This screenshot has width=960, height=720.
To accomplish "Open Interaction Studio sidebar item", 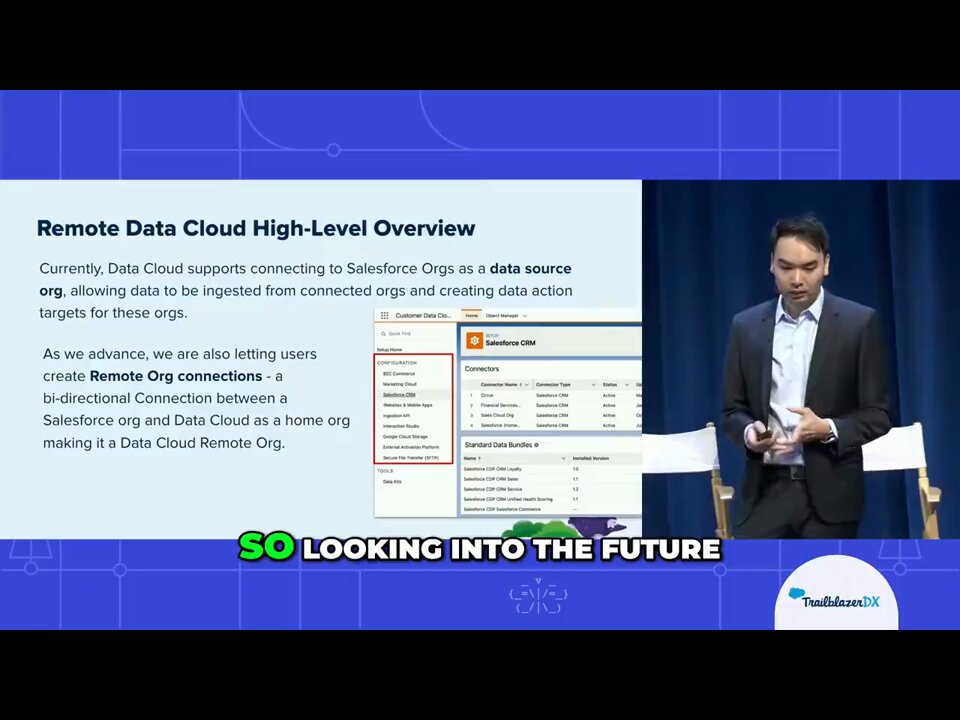I will coord(401,426).
